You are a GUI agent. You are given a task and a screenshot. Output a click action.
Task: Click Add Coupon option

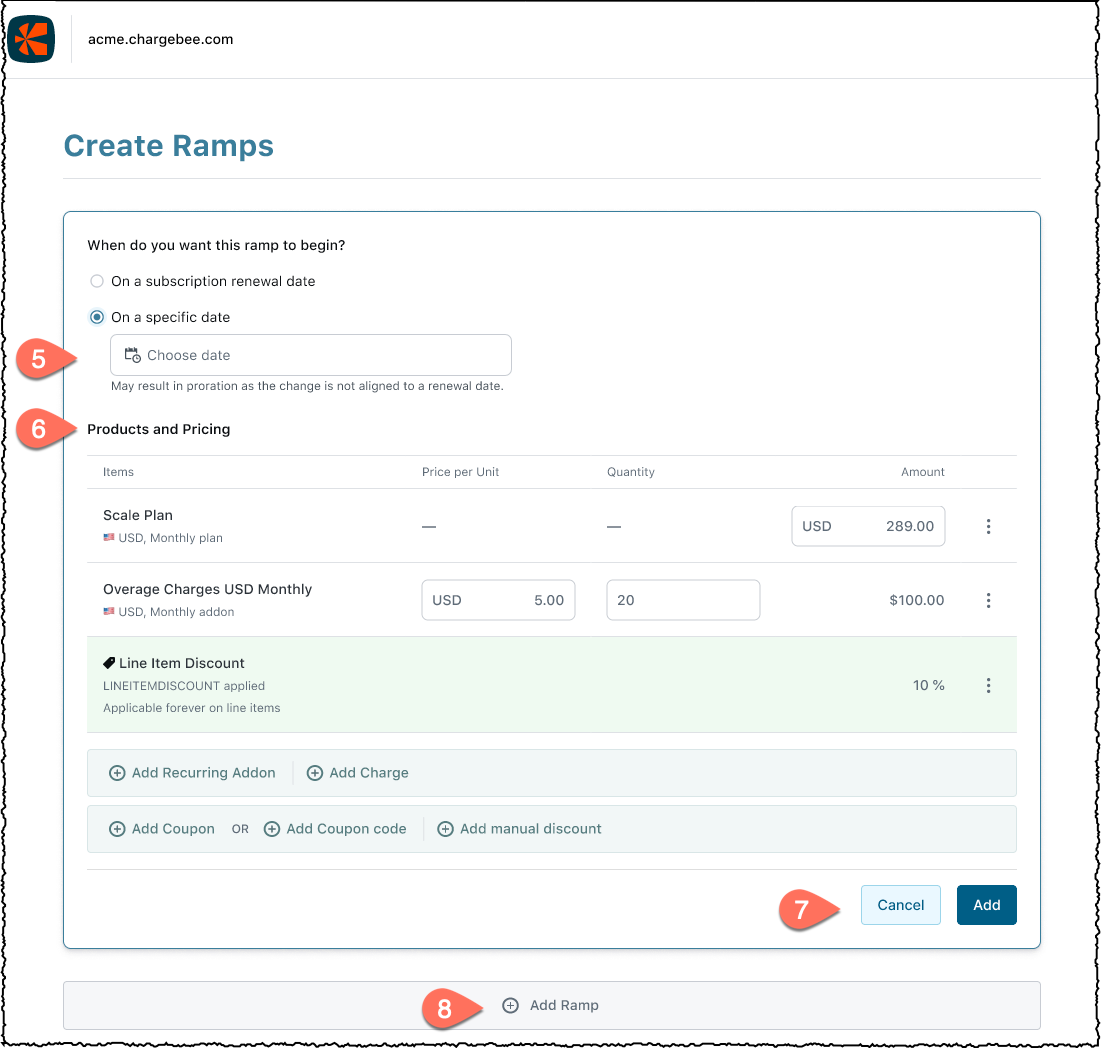point(173,829)
